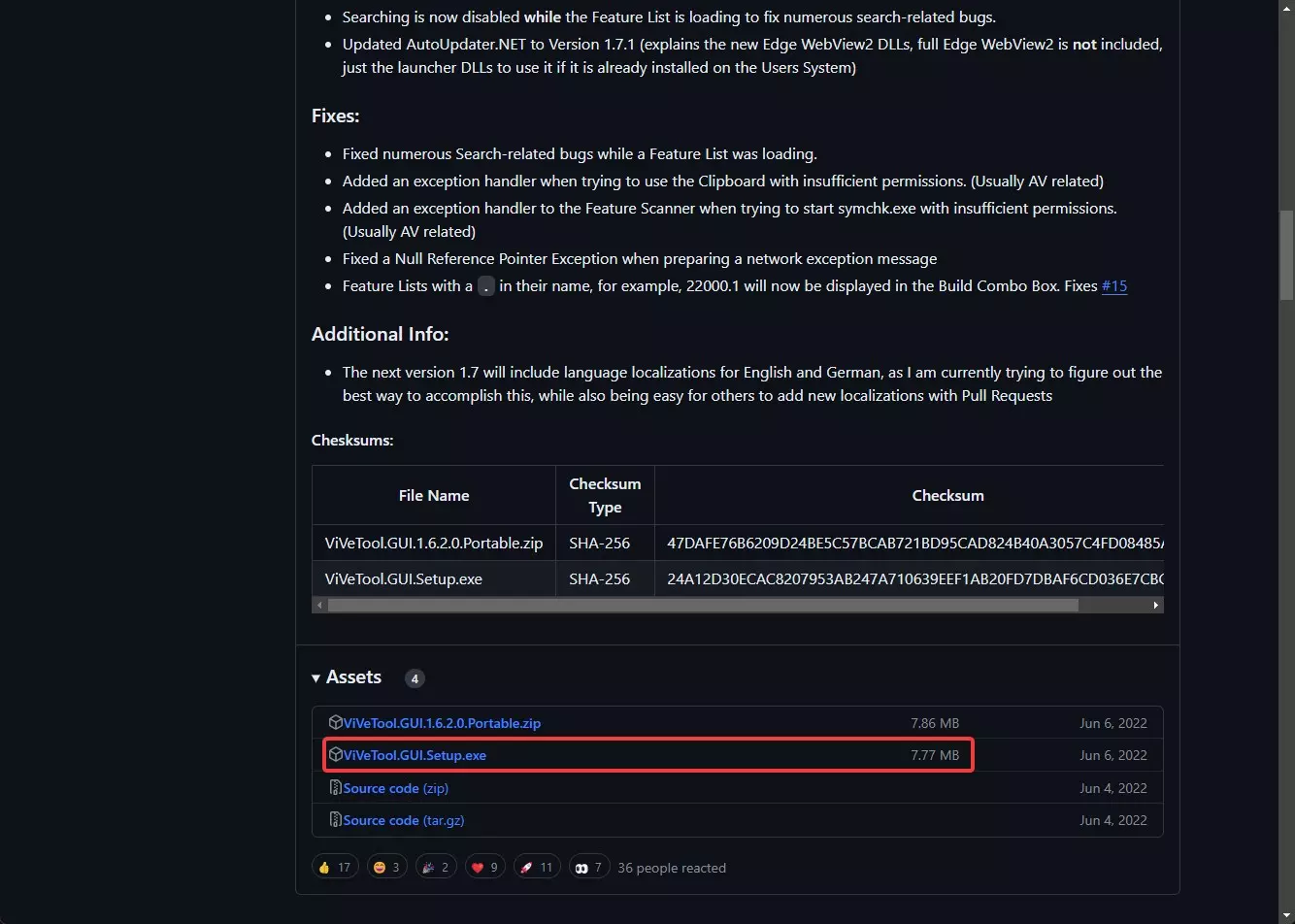Toggle the rocket reaction with 11
The image size is (1295, 924).
(537, 867)
